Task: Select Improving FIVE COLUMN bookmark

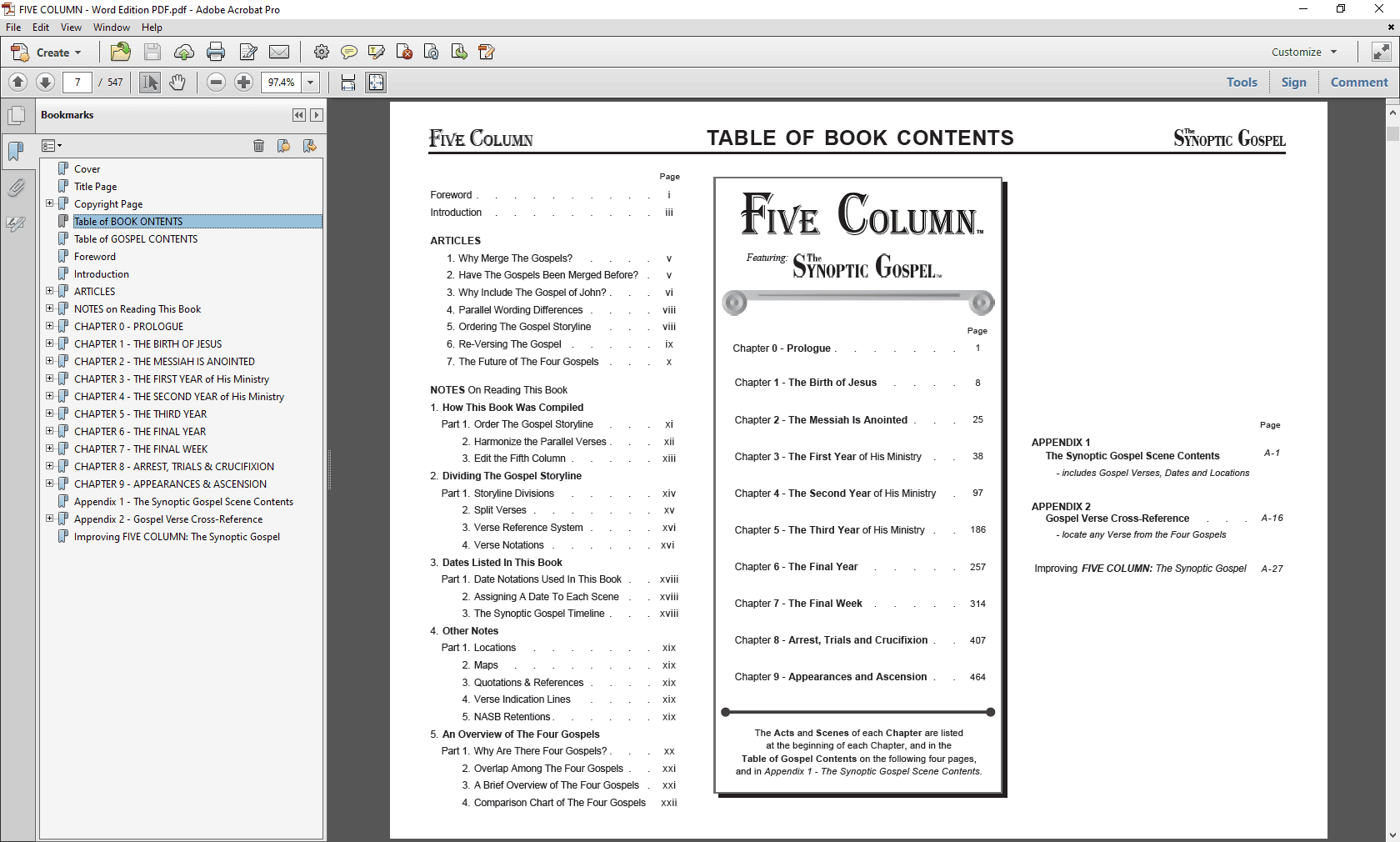Action: [177, 537]
